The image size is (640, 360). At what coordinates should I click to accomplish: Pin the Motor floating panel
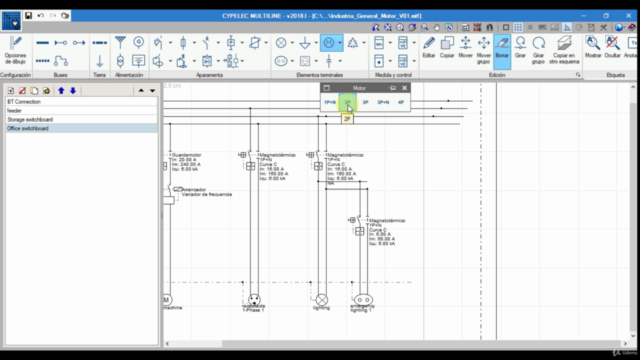click(x=393, y=88)
